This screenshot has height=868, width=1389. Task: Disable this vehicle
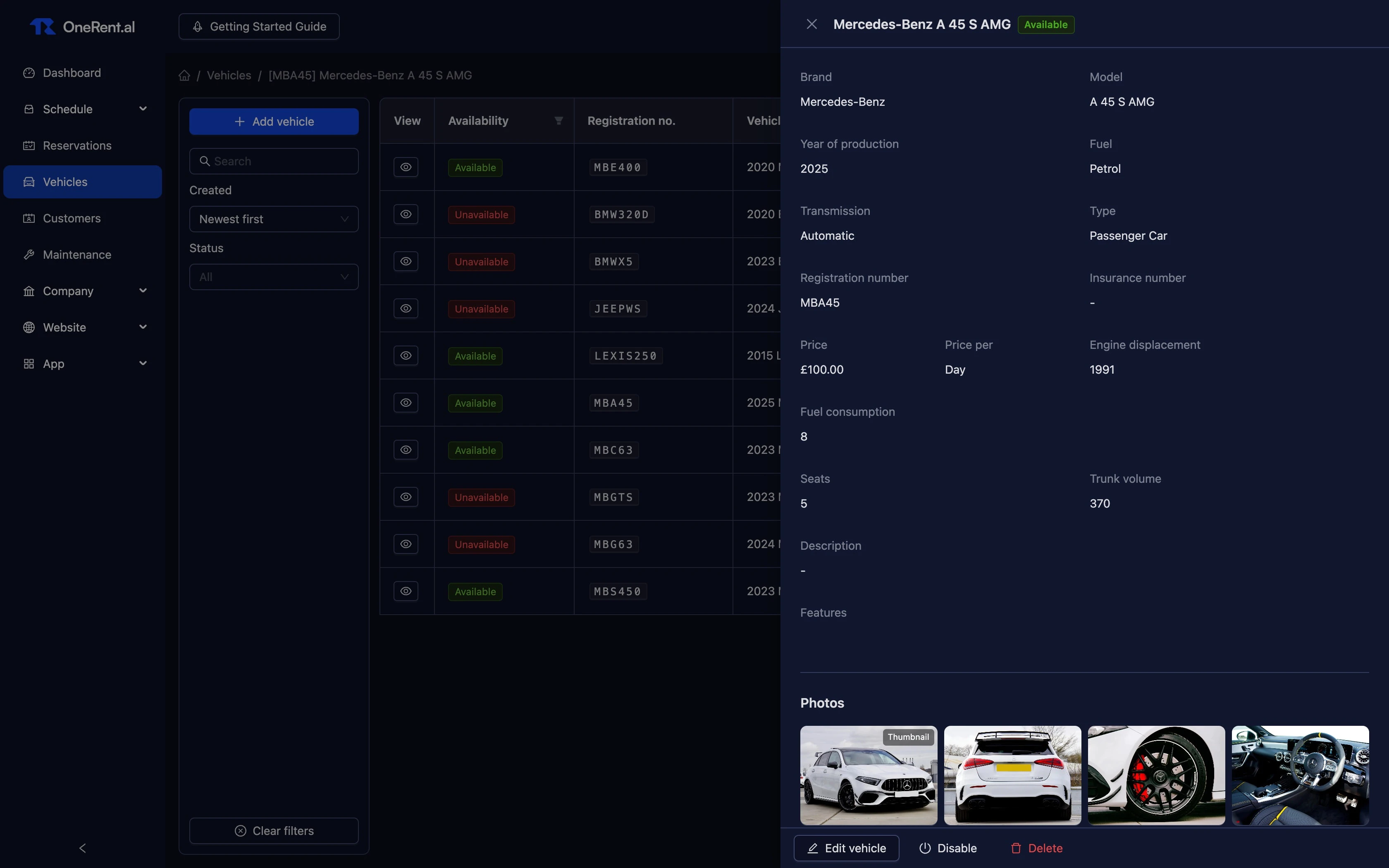947,848
